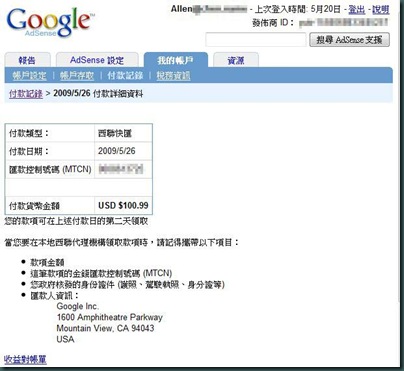This screenshot has width=404, height=371.
Task: Click the 付款記錄 breadcrumb link
Action: coord(26,94)
